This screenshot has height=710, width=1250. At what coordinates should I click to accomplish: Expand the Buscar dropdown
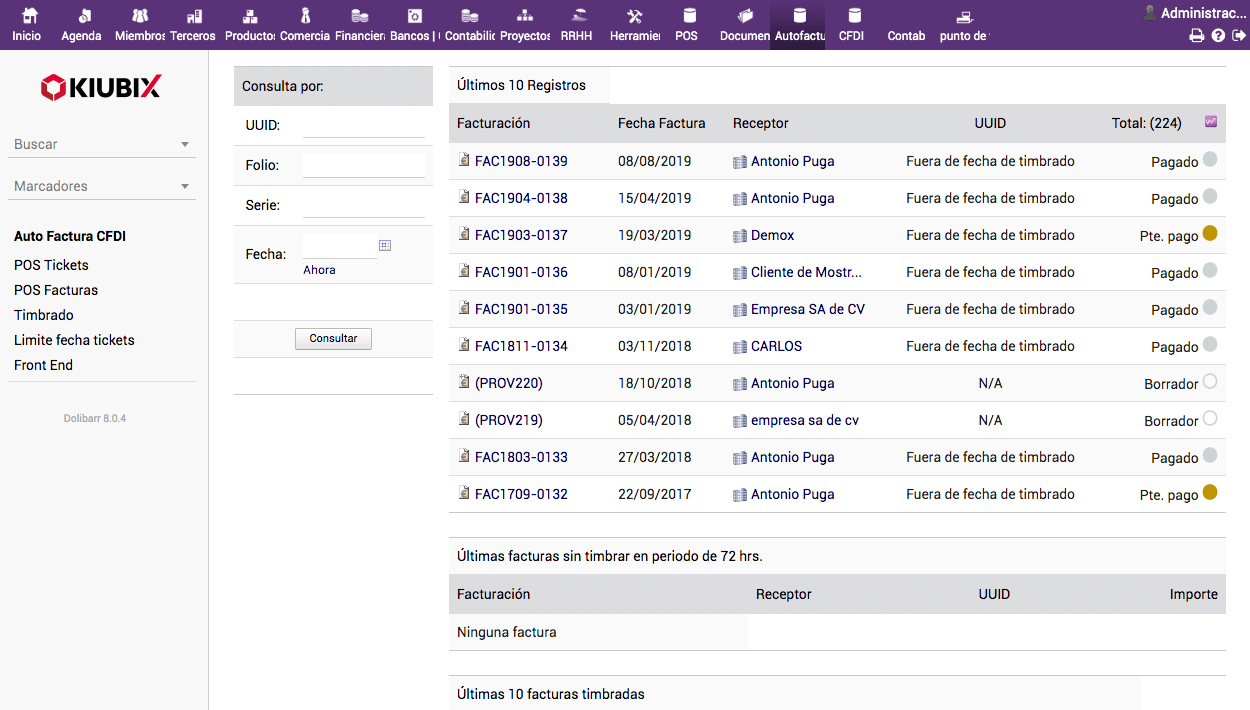coord(184,145)
